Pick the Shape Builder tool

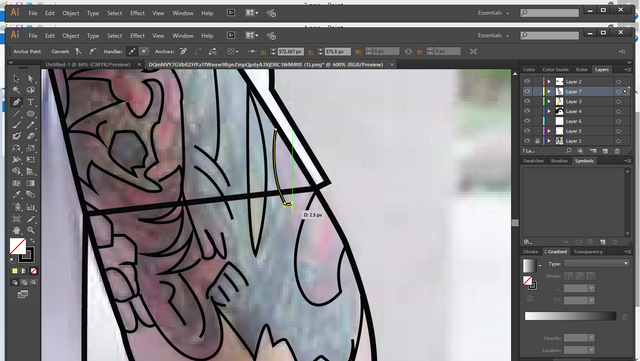[16, 172]
